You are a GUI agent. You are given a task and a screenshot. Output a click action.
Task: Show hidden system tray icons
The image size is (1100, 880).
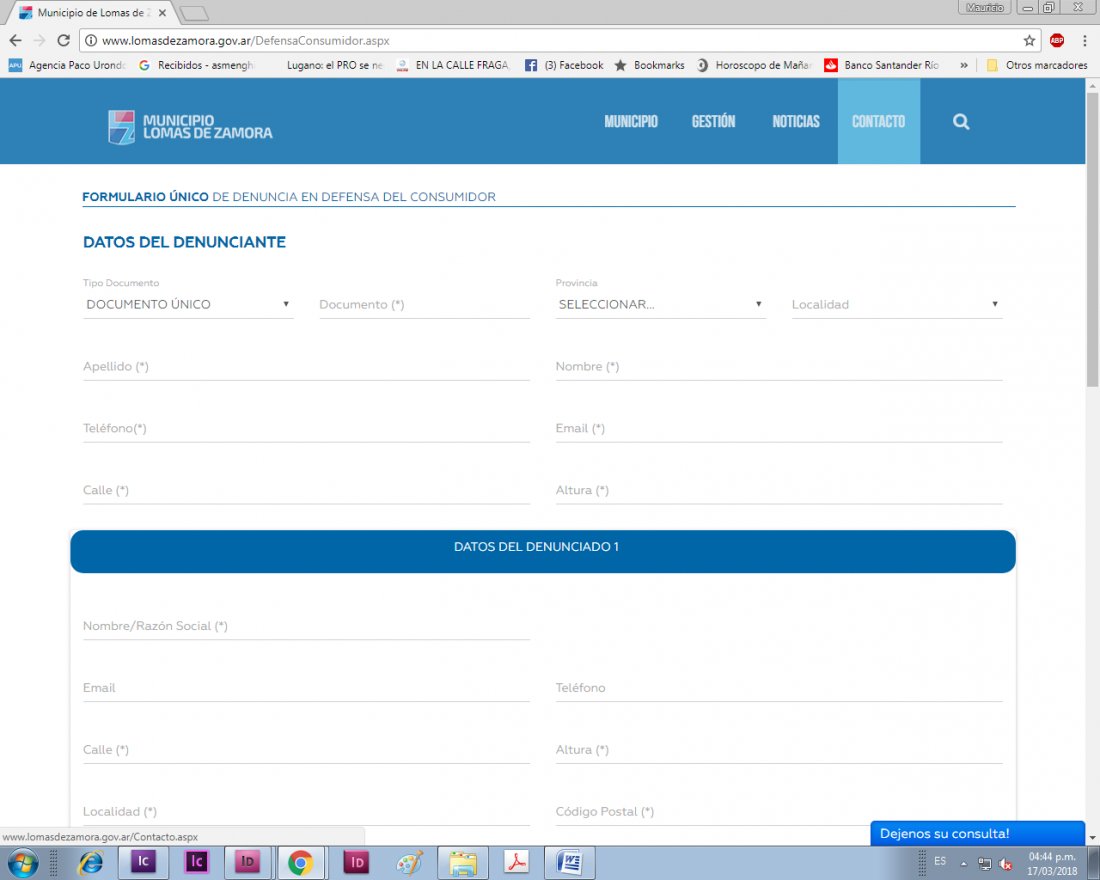pos(964,864)
